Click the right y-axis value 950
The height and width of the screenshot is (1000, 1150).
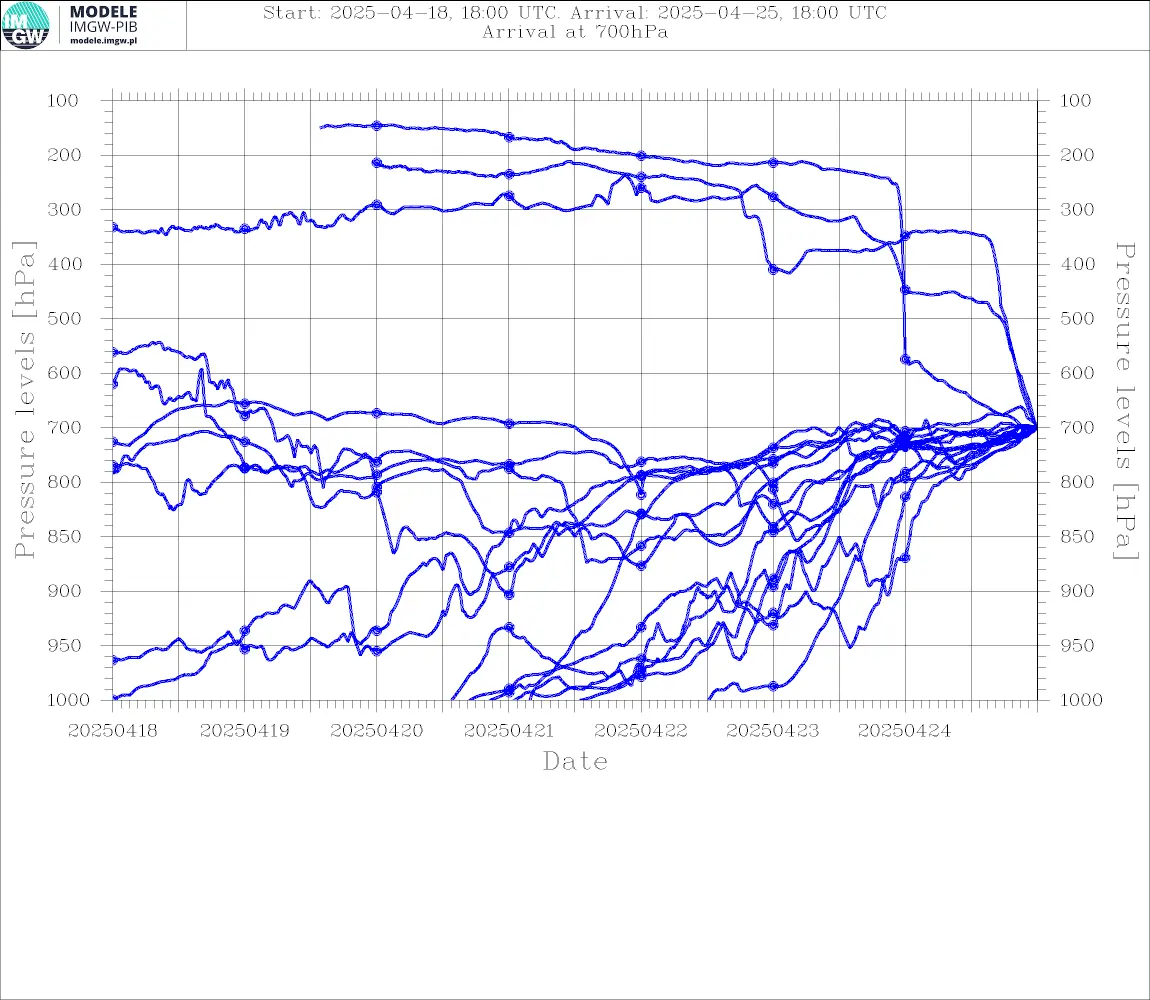pyautogui.click(x=1076, y=646)
